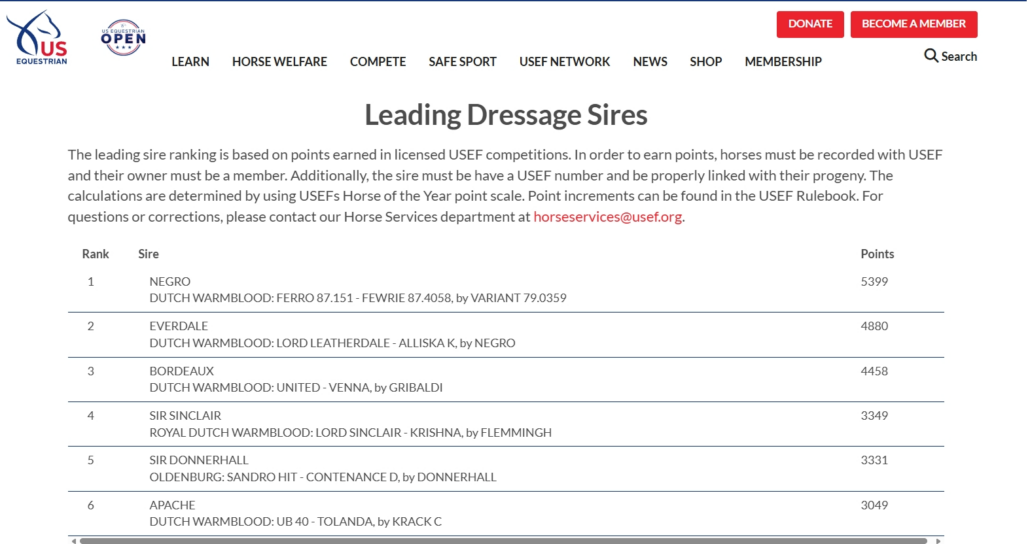Select the NEGRO sire row

(x=170, y=282)
